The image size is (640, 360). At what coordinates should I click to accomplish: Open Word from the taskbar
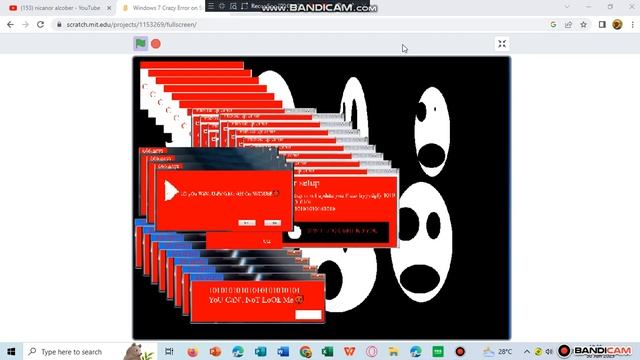click(x=283, y=351)
